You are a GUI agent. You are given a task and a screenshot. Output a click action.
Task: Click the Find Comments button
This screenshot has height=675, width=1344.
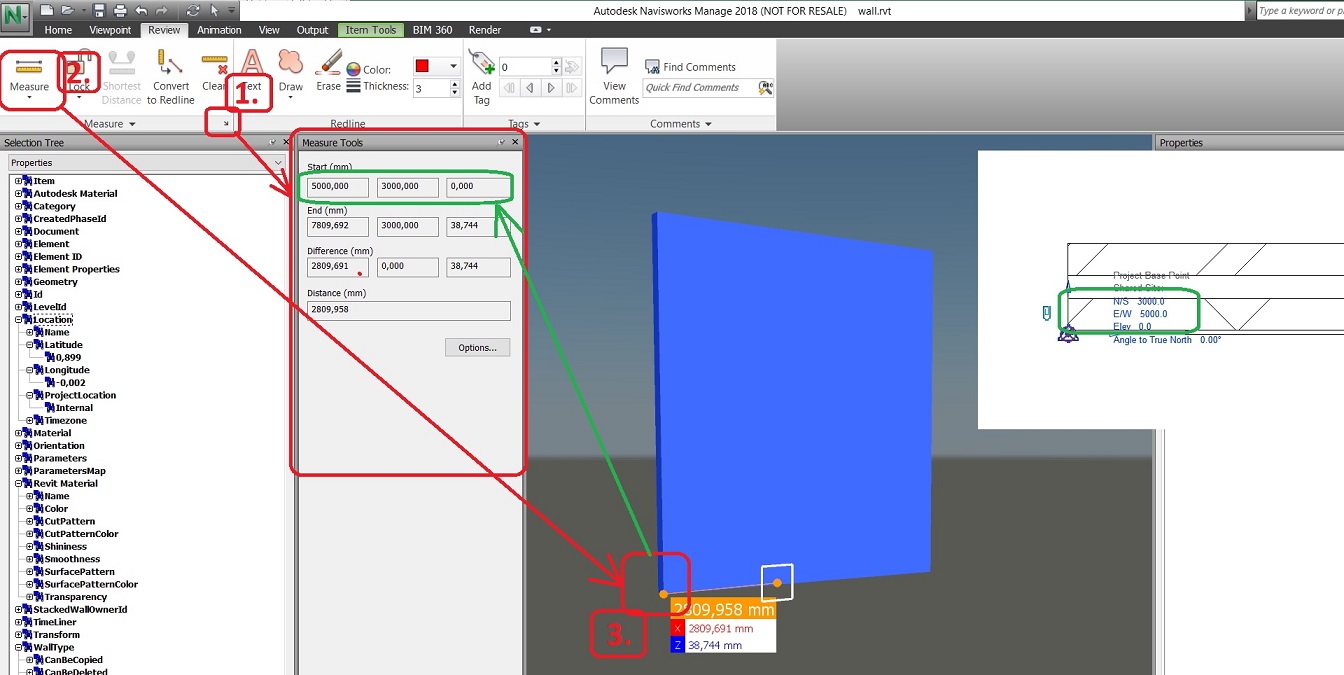[693, 66]
